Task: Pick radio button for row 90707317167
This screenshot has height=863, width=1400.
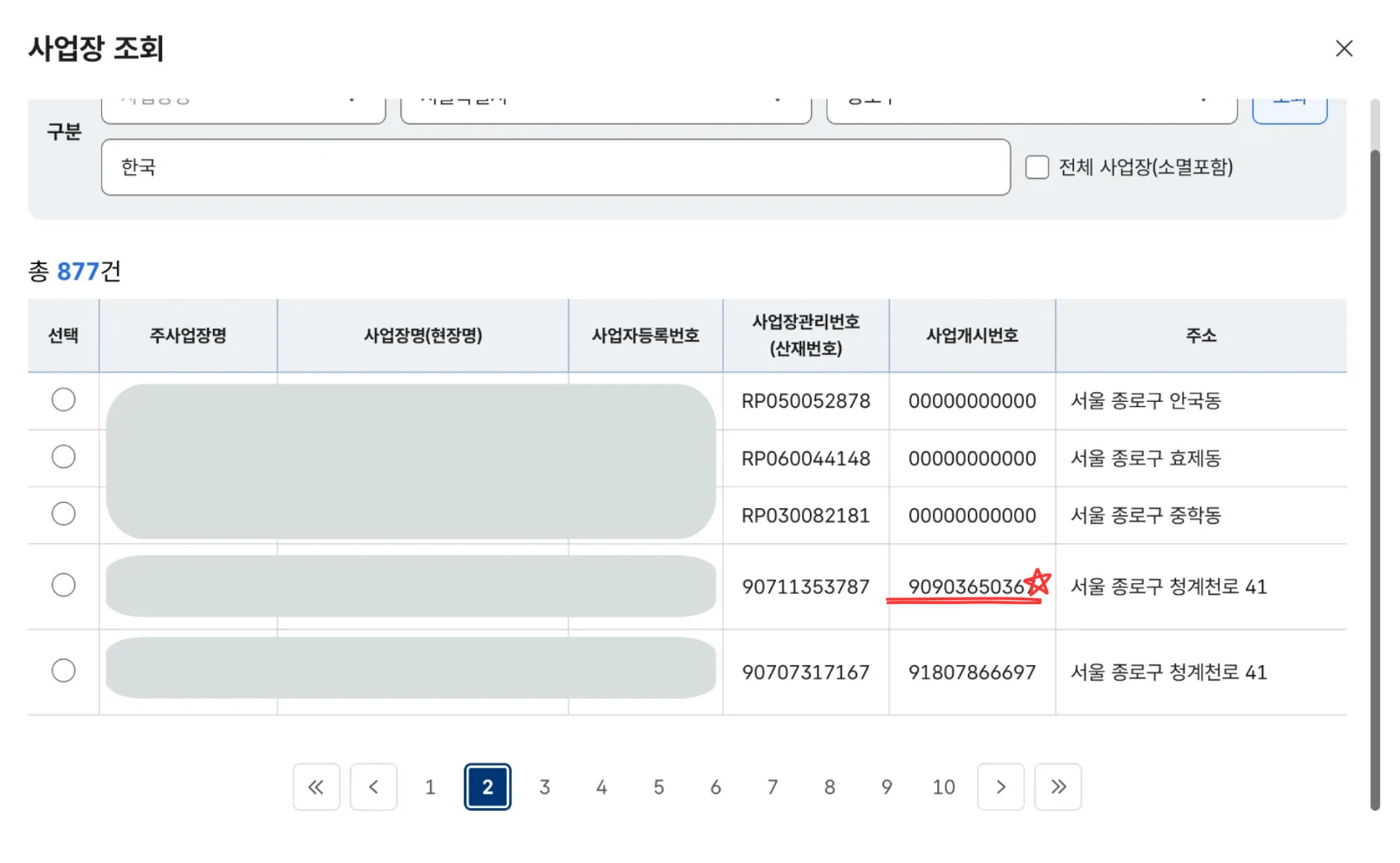Action: 63,671
